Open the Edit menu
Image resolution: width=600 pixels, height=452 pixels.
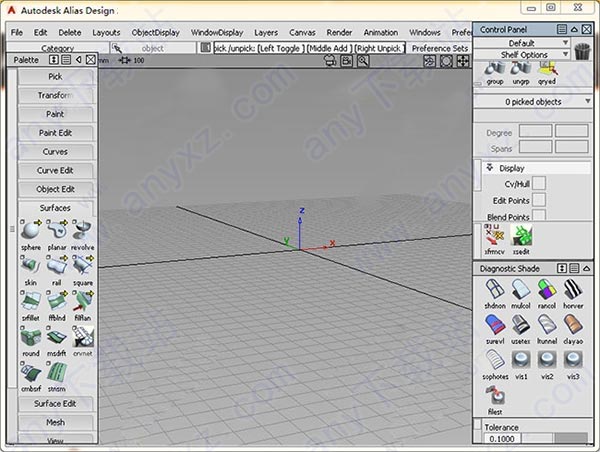point(40,32)
